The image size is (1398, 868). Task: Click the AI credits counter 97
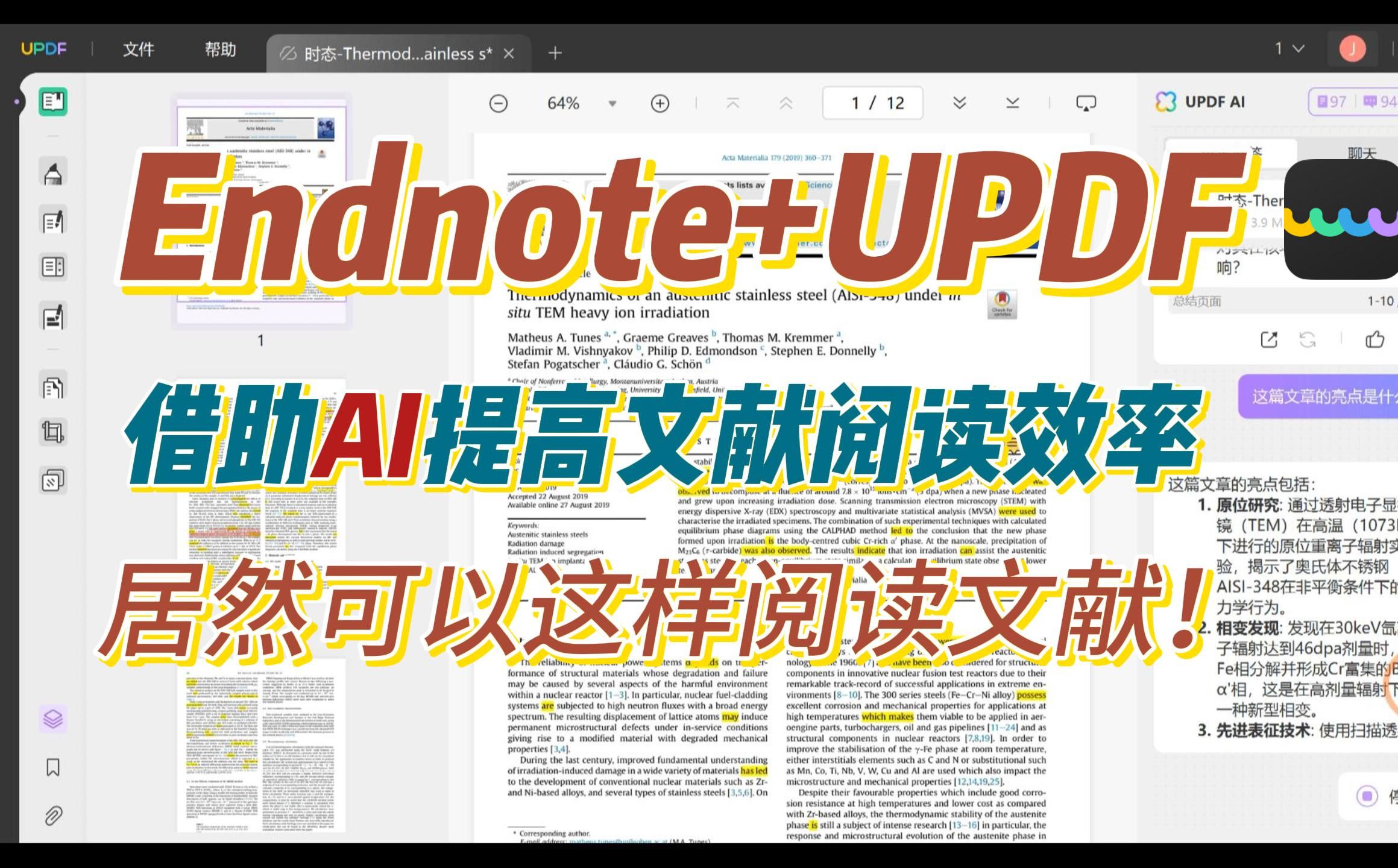[1332, 102]
